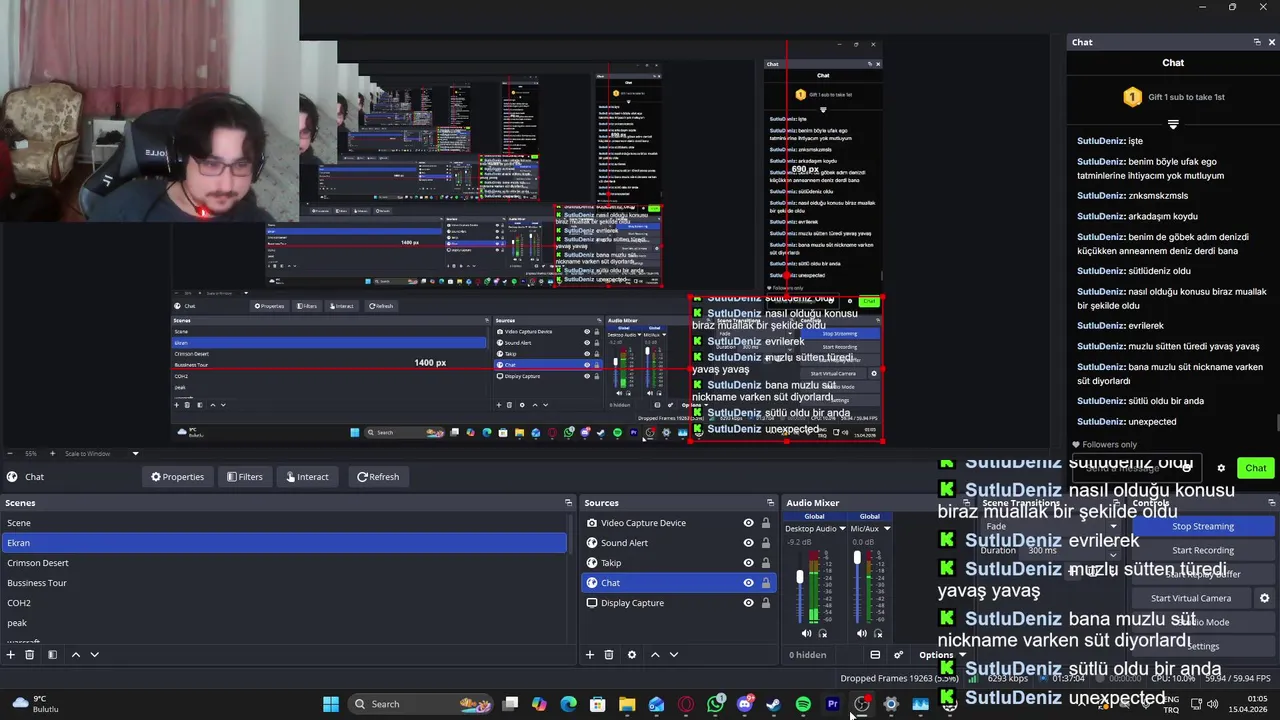Screen dimensions: 1280x720
Task: Select the Video Capture Device source
Action: (x=678, y=523)
